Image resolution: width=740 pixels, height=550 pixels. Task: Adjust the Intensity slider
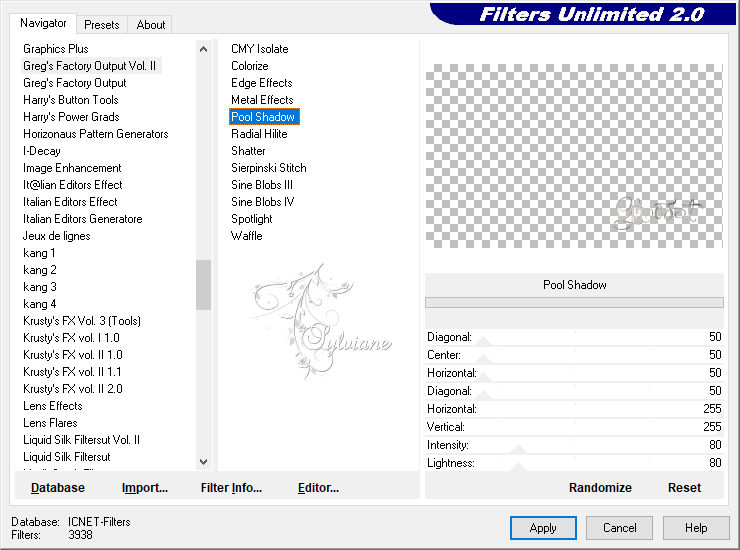click(x=574, y=445)
